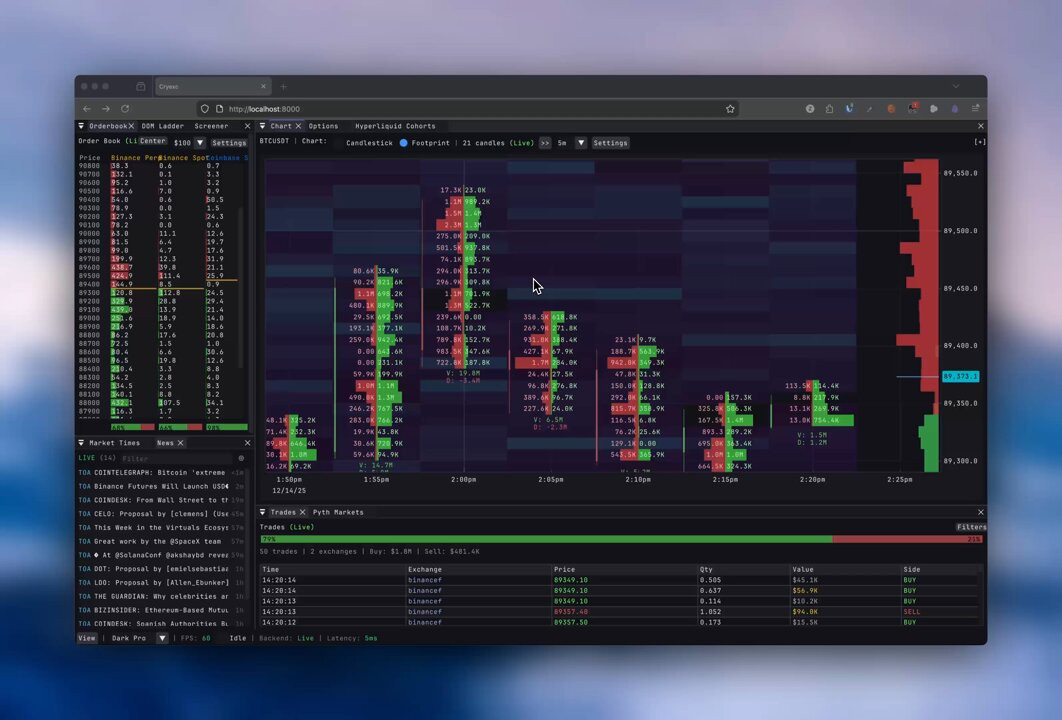1062x720 pixels.
Task: Click the Binance Perp order book column header
Action: click(135, 158)
